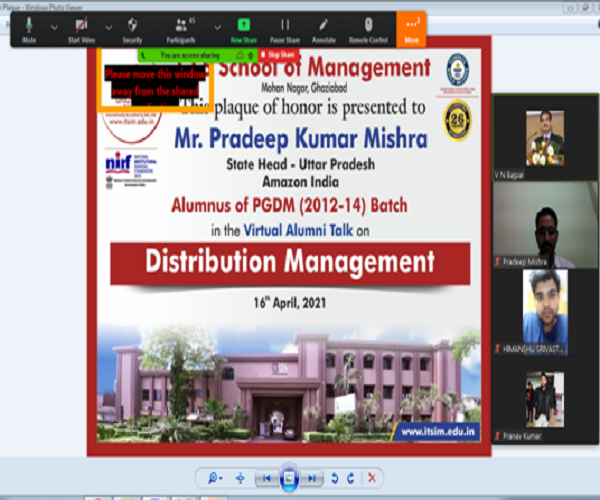Delete photo with red X icon
The image size is (600, 500).
pos(372,478)
